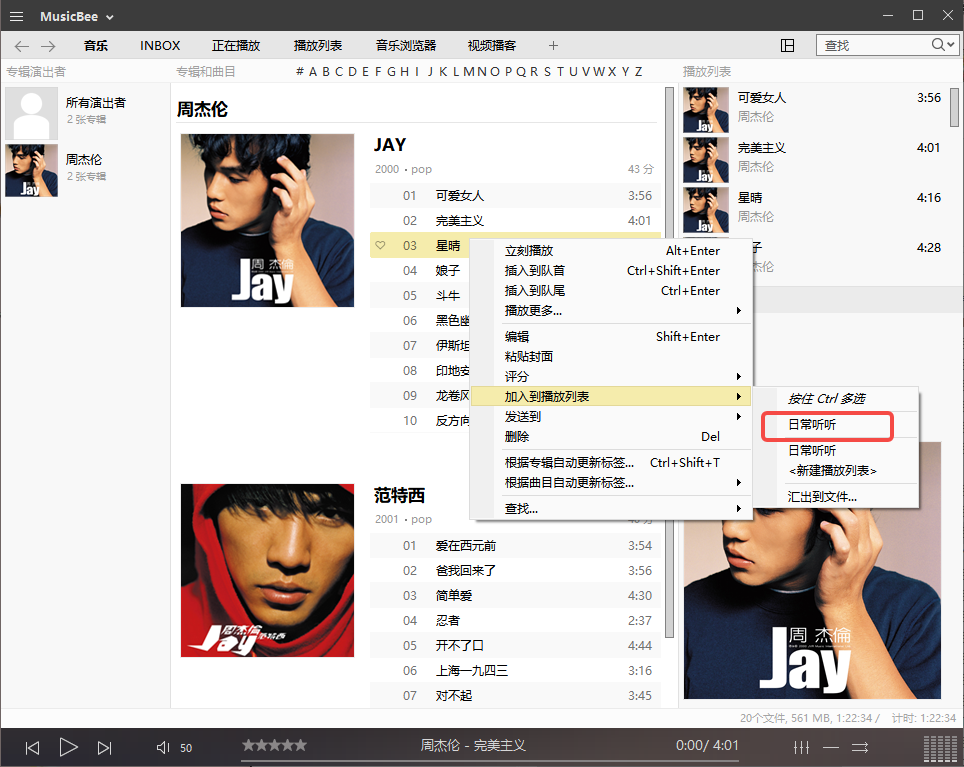Add a new tab with plus icon

pos(553,45)
